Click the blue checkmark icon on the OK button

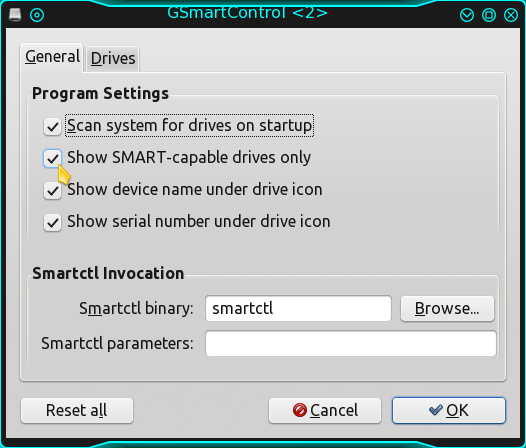pyautogui.click(x=436, y=410)
